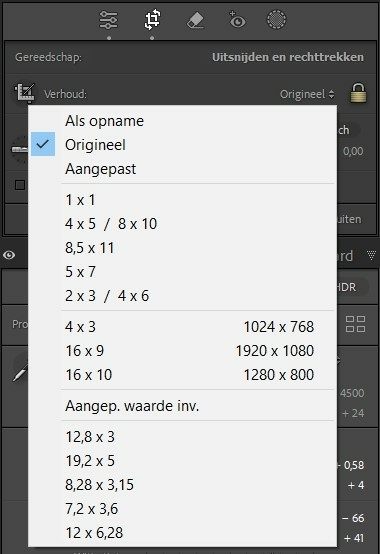The image size is (380, 554).
Task: Collapse the panel with the triangle arrow
Action: (x=371, y=255)
